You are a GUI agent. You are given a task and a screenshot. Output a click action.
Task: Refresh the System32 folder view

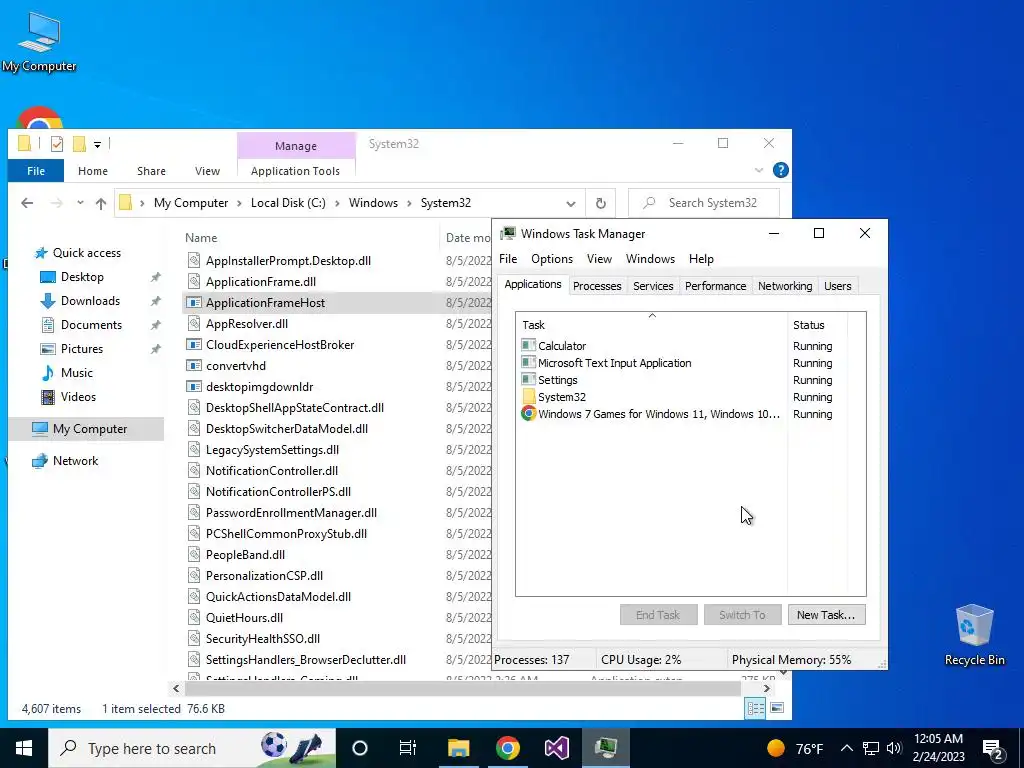pos(600,203)
